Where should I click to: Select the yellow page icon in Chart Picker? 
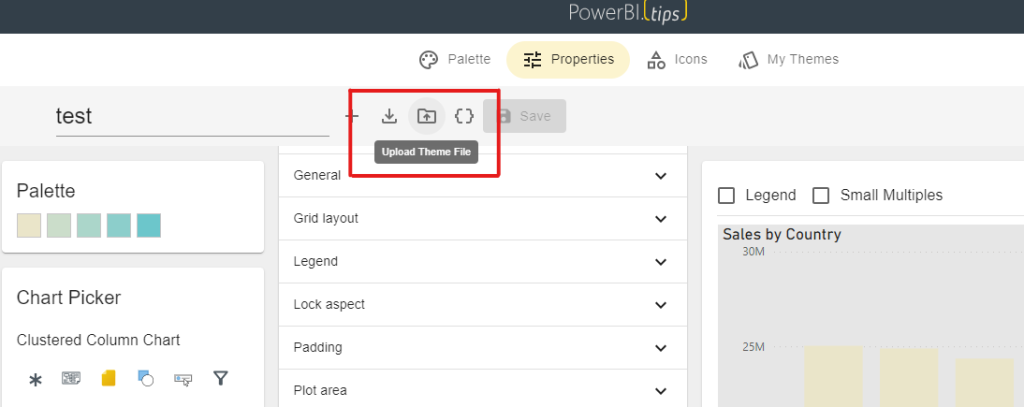109,378
